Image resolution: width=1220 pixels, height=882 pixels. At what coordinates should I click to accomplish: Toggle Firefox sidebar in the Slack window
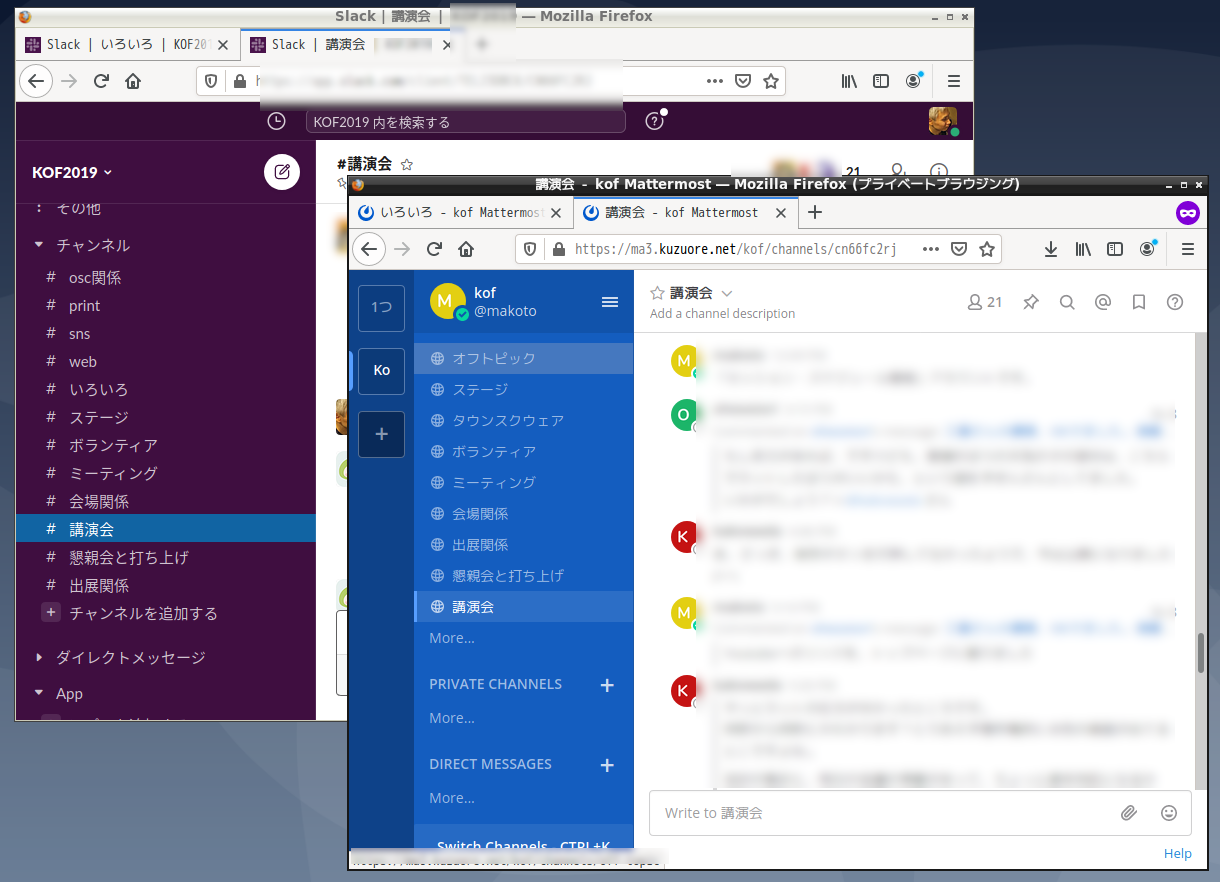(x=881, y=81)
